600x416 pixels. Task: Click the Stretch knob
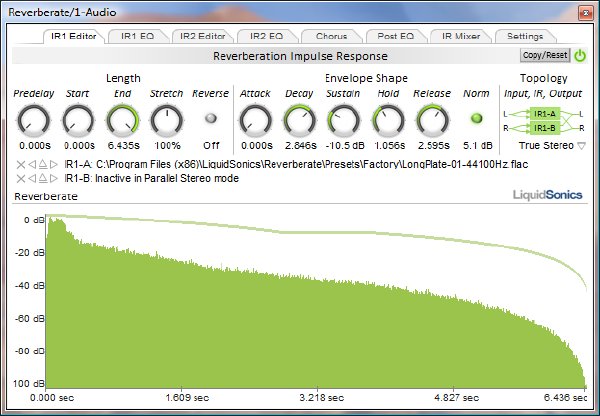(167, 121)
